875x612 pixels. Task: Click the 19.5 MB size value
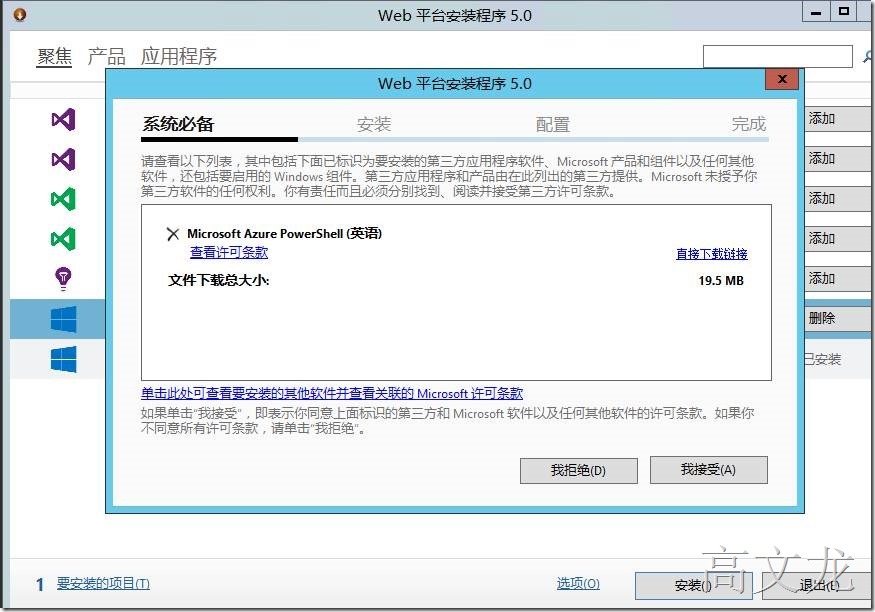click(721, 281)
